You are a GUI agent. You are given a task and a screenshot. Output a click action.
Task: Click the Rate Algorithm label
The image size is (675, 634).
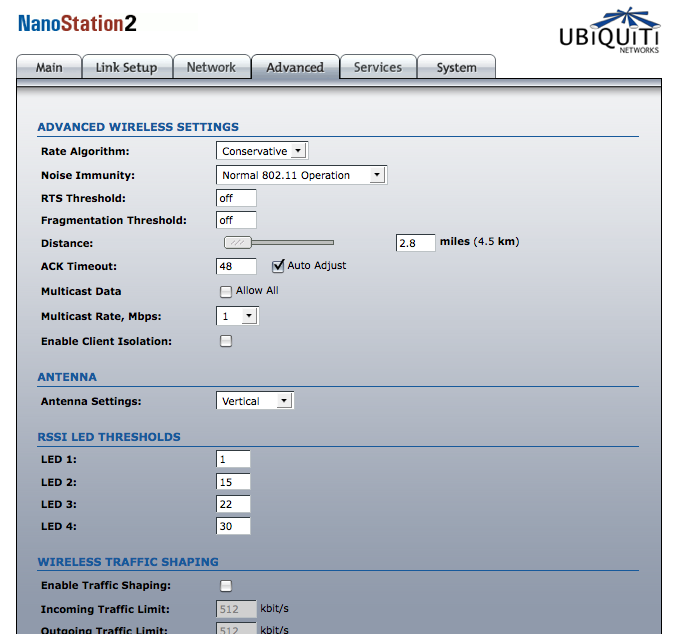click(x=85, y=152)
